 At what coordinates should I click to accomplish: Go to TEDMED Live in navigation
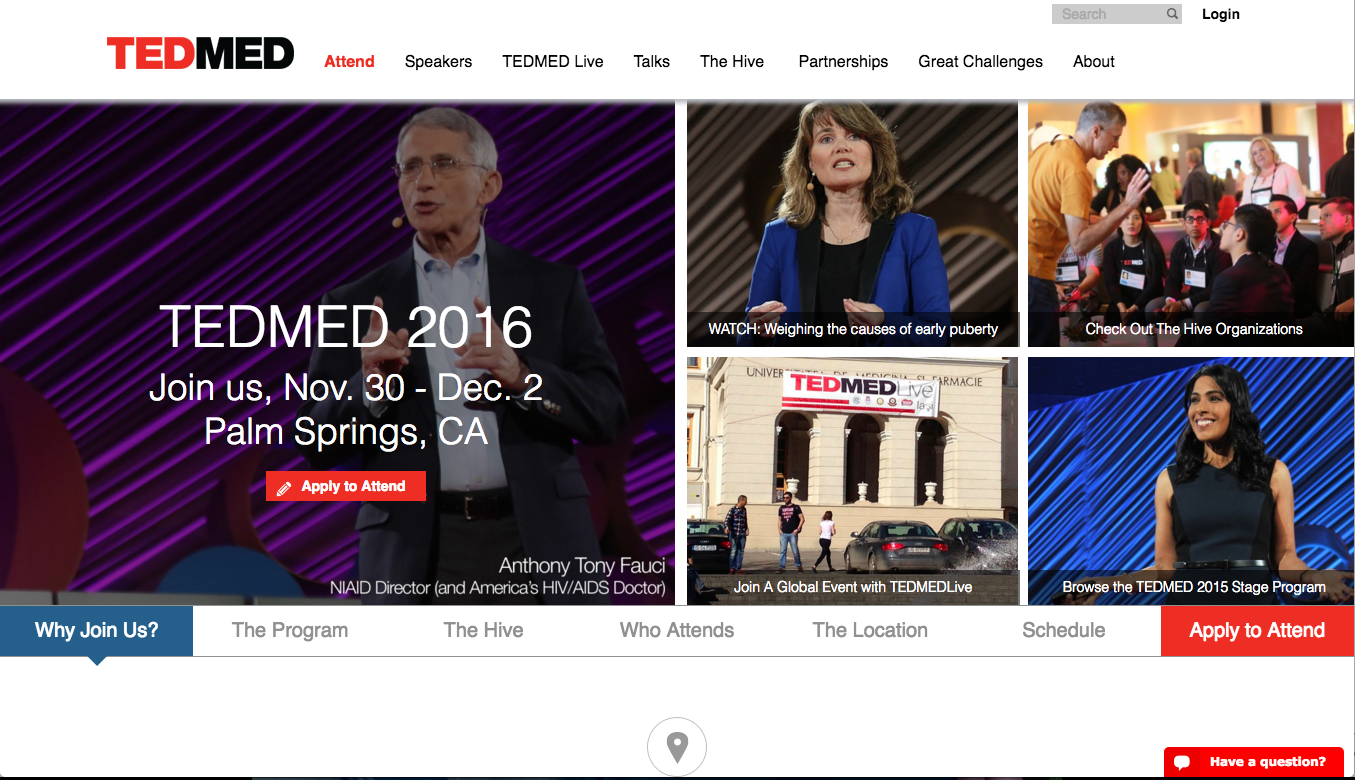pos(553,61)
